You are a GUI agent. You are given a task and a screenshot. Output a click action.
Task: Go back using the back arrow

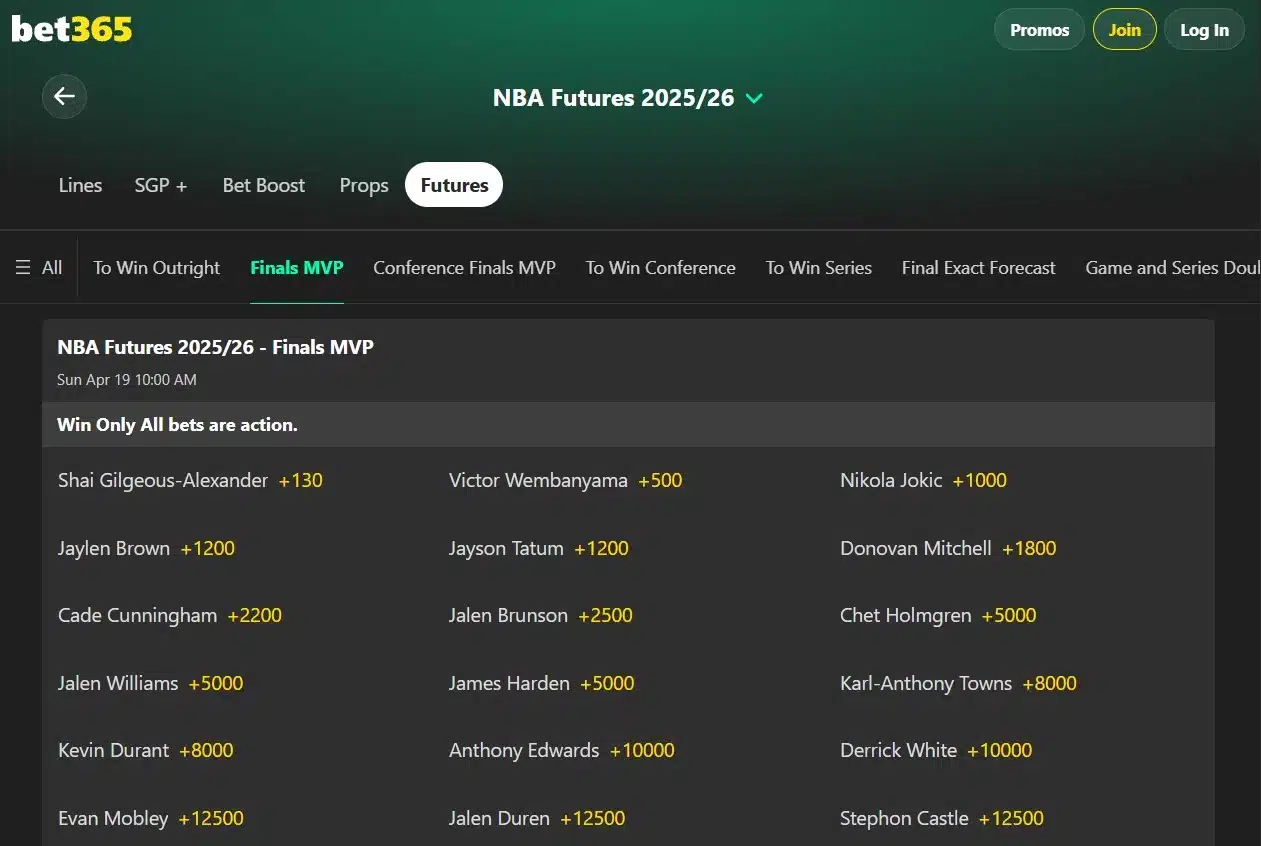(x=64, y=96)
